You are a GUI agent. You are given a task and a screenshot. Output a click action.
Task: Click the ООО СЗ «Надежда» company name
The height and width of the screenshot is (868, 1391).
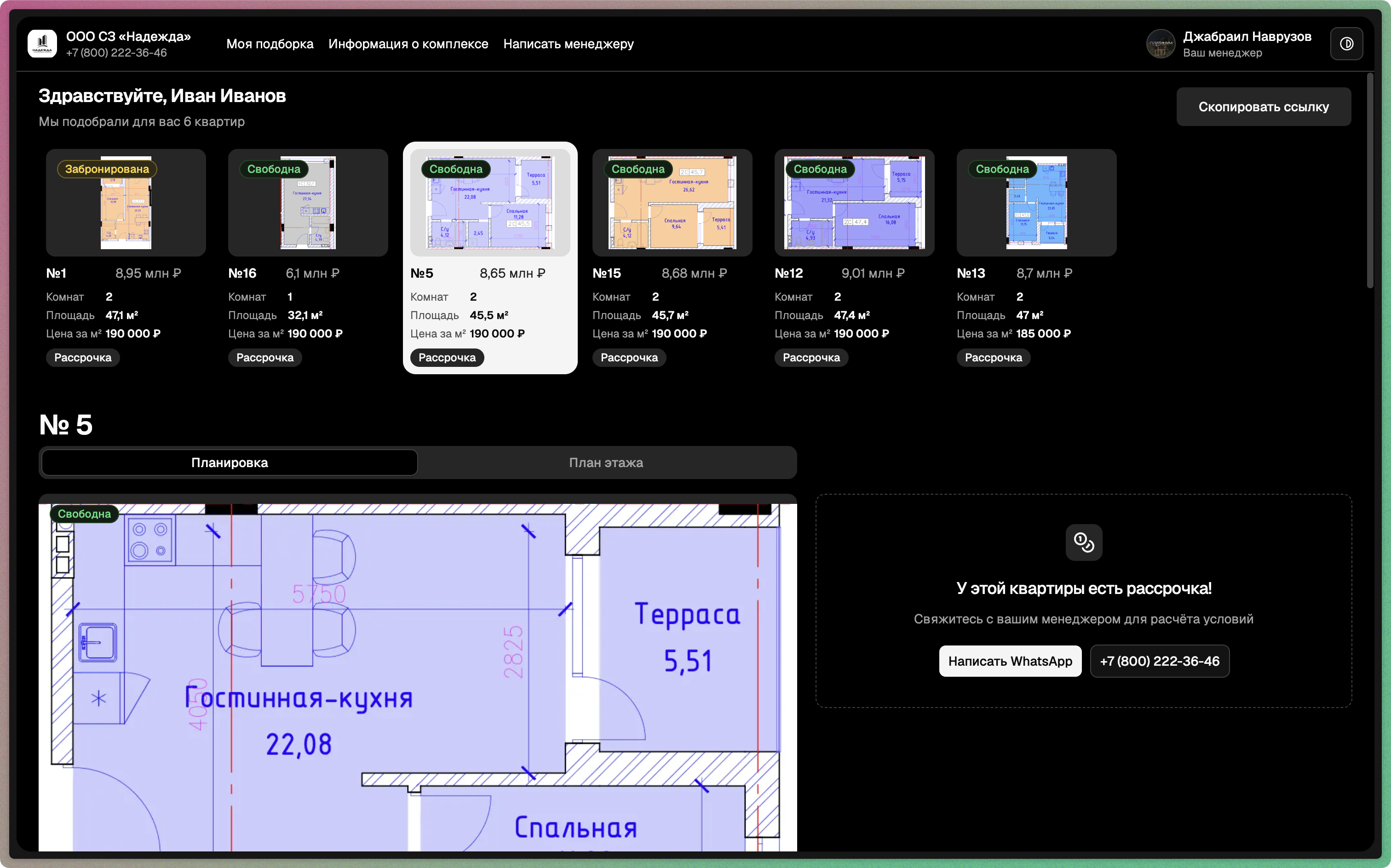click(129, 36)
